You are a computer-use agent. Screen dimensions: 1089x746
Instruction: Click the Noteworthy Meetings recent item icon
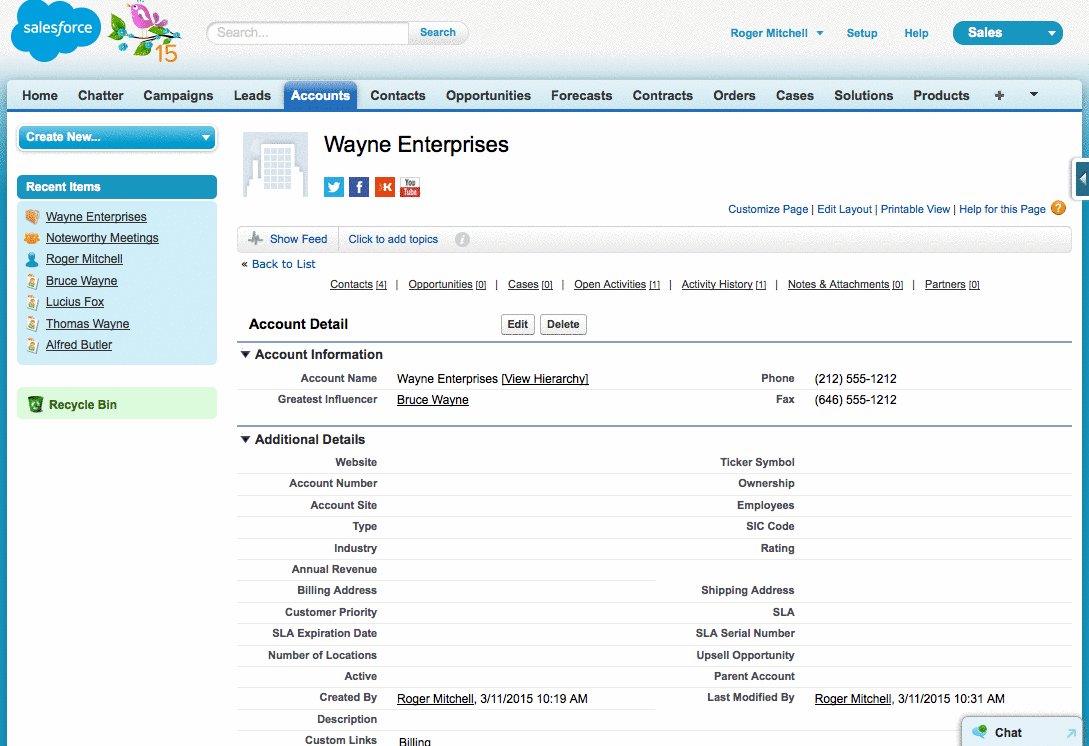point(32,238)
